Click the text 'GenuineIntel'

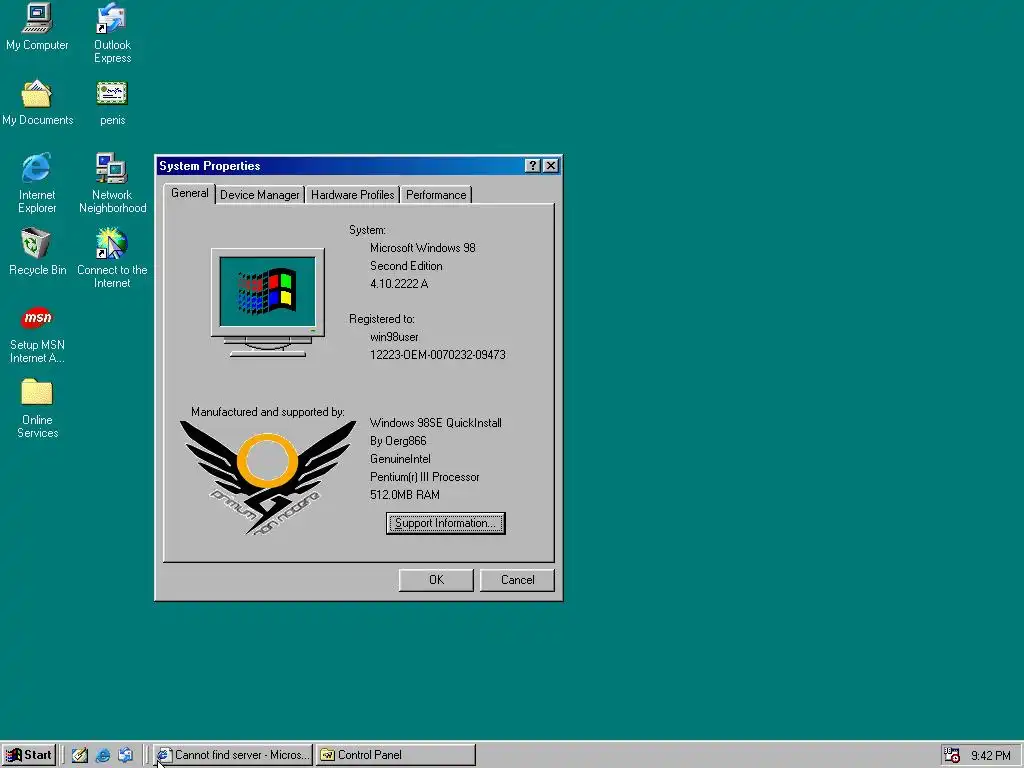tap(400, 459)
